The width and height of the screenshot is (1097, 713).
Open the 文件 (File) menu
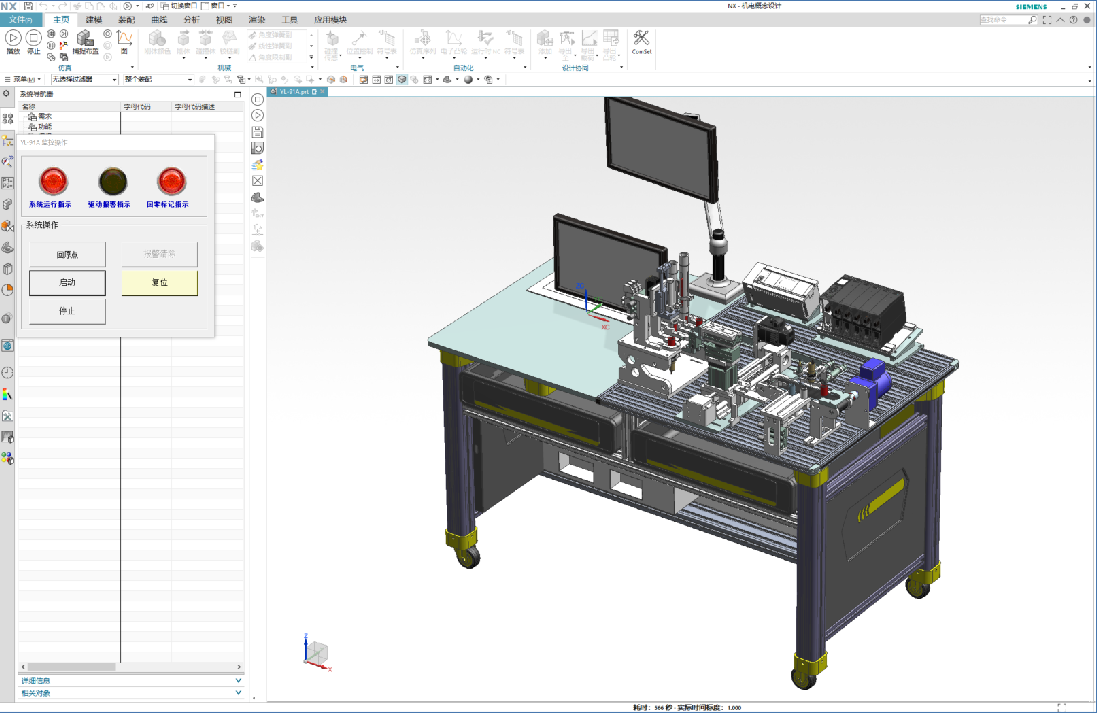21,19
